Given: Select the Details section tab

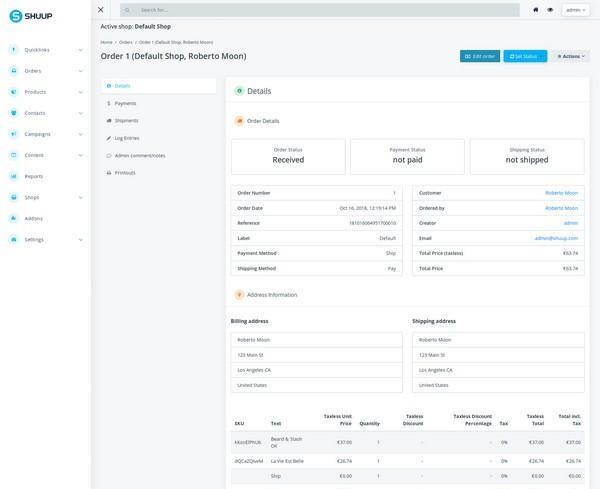Looking at the screenshot, I should (x=159, y=86).
